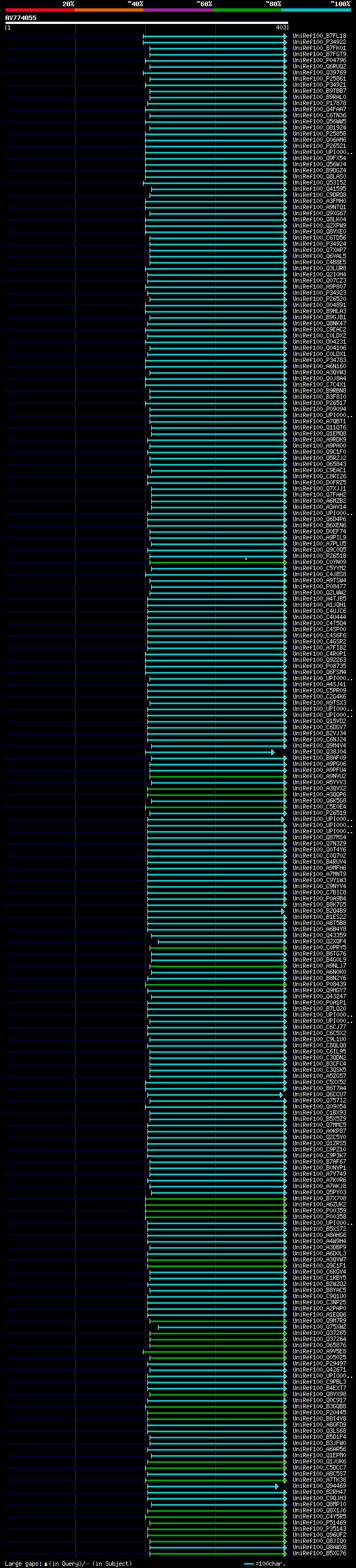Select label UniRef100_Q8LAS0
Screen dimensions: 356x1568
319,176
